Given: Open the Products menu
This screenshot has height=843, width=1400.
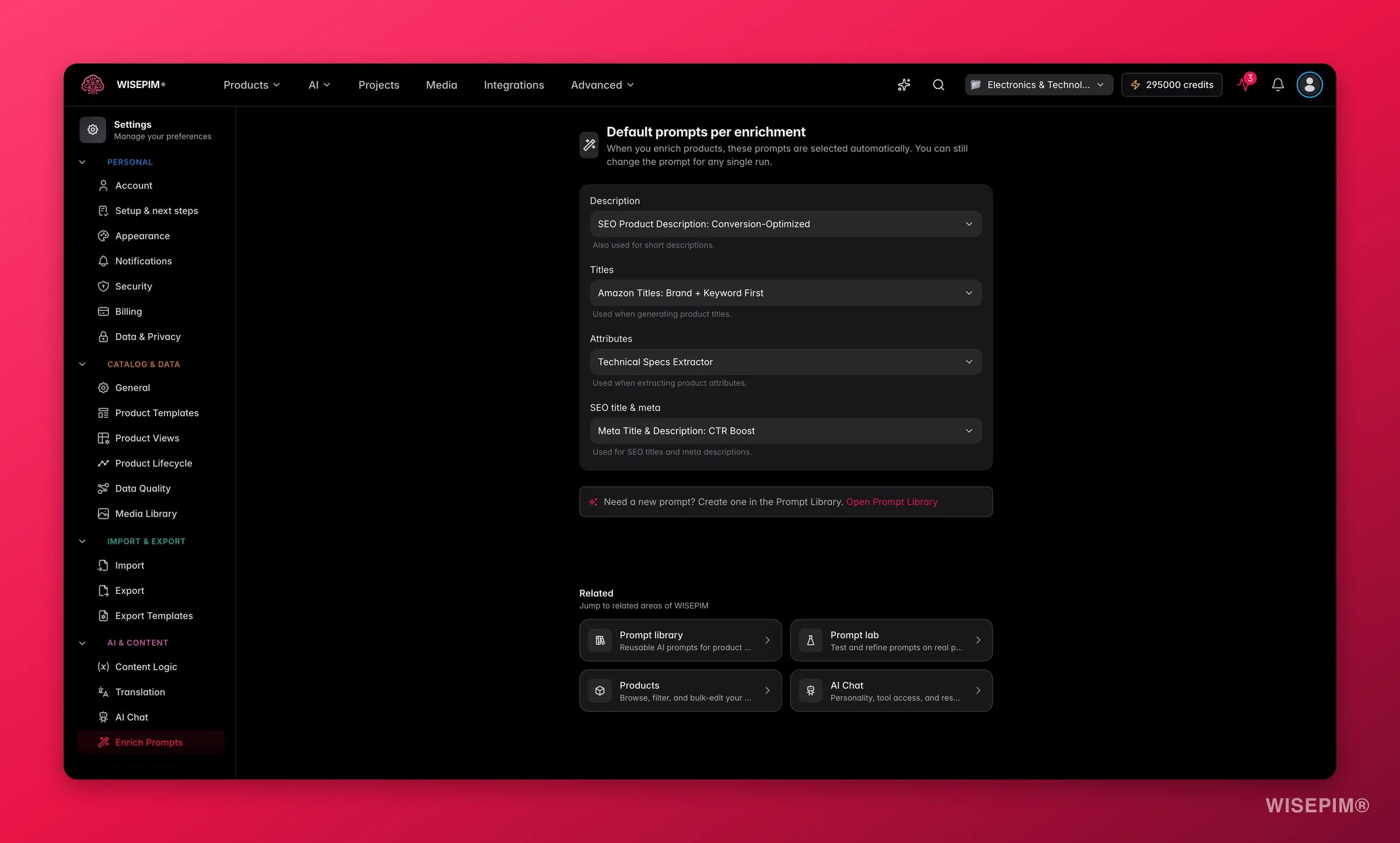Looking at the screenshot, I should click(x=251, y=85).
